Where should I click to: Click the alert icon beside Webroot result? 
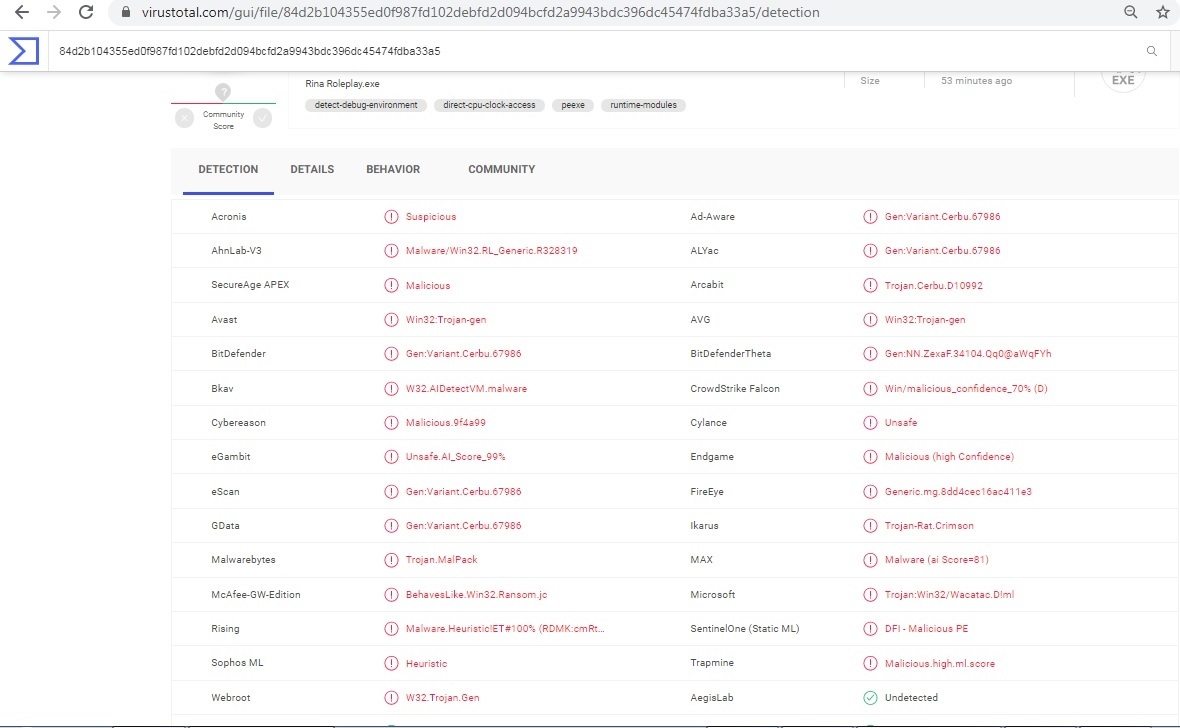tap(391, 698)
